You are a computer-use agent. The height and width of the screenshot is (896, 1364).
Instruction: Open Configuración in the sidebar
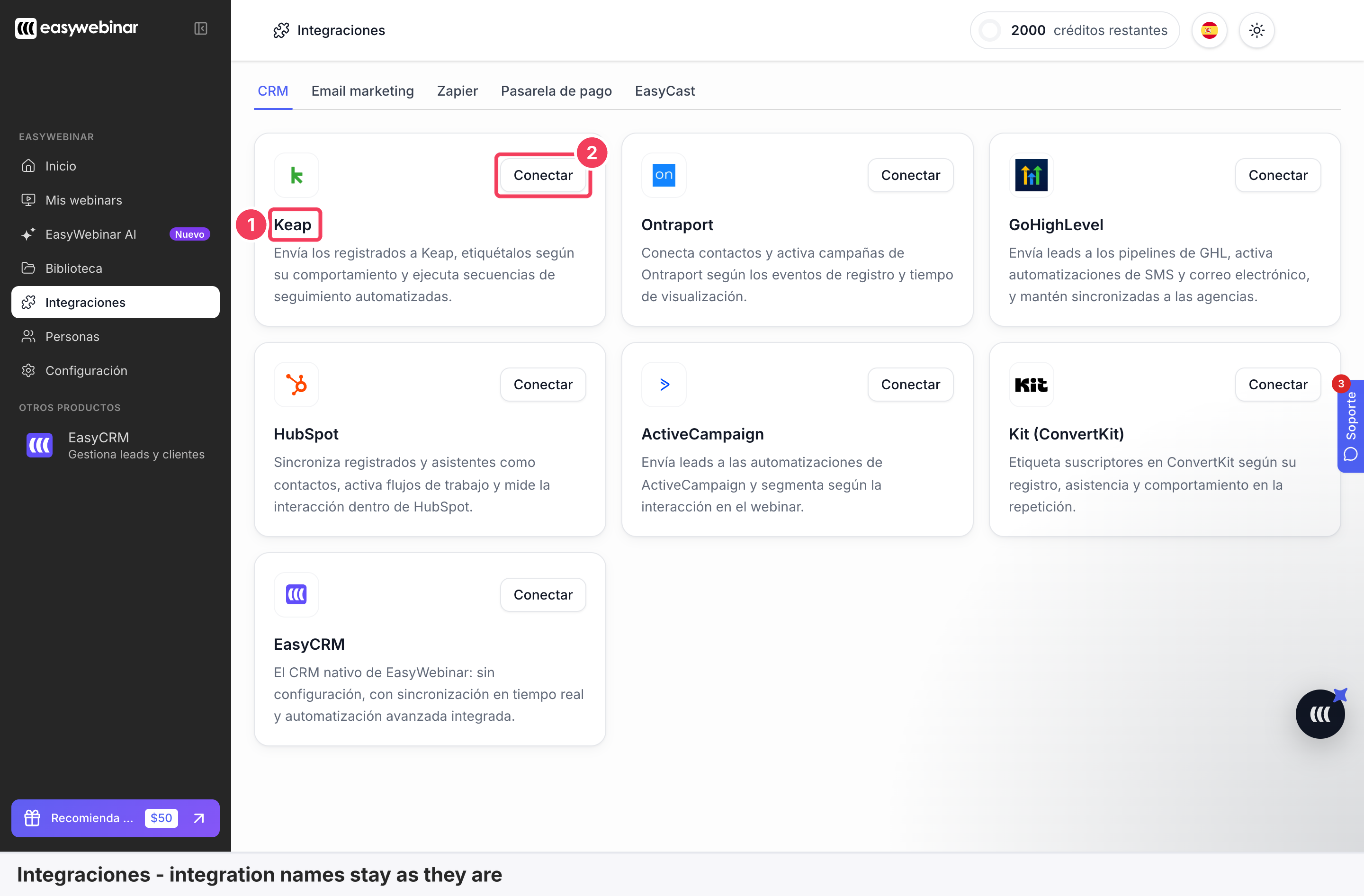(x=115, y=371)
